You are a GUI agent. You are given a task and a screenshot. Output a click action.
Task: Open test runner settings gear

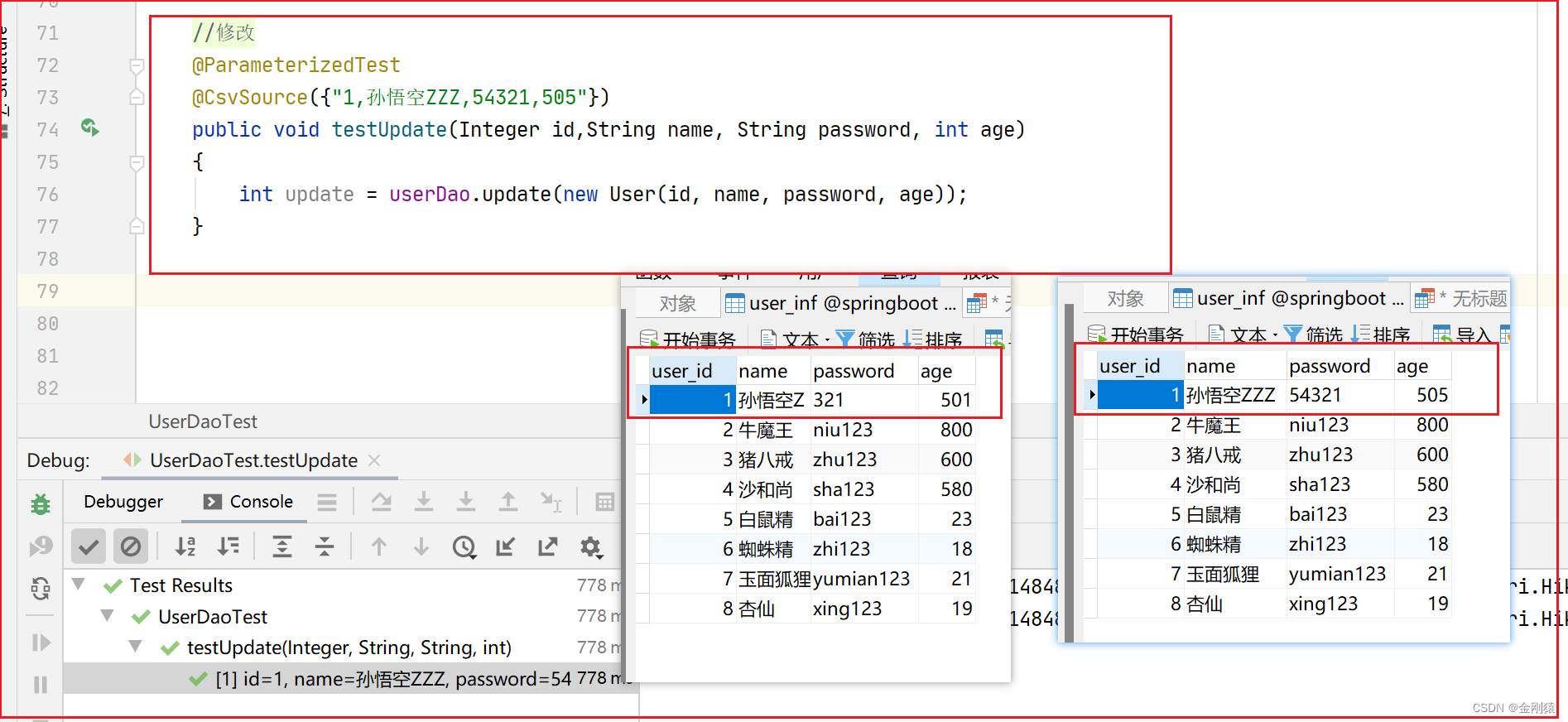[x=591, y=546]
